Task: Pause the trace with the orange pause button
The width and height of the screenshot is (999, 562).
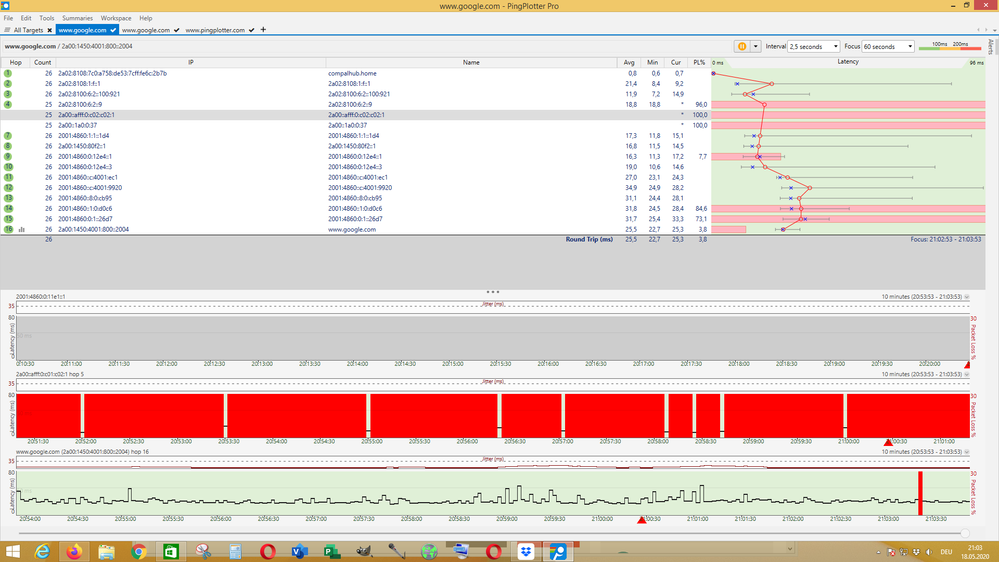Action: pos(742,46)
